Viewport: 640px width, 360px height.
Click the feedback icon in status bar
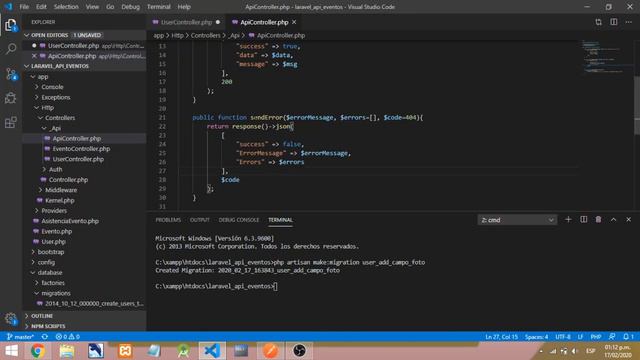coord(612,337)
